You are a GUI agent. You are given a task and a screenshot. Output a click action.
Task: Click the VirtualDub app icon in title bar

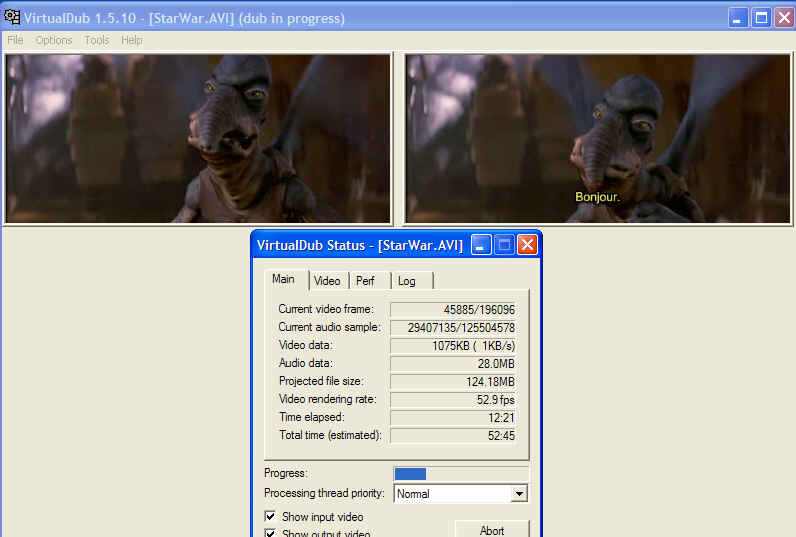[x=12, y=17]
